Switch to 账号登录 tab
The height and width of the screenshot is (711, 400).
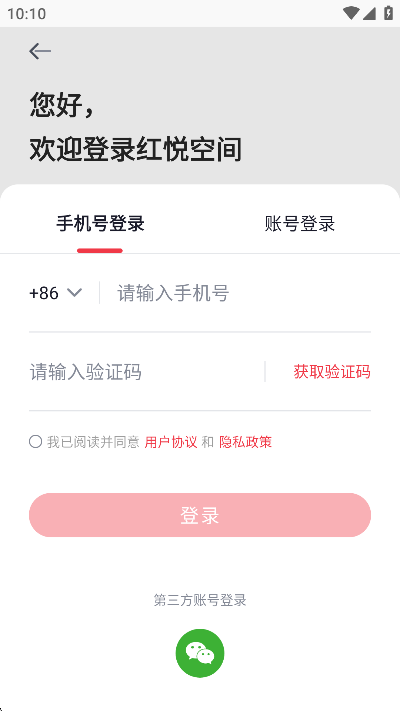click(x=300, y=224)
